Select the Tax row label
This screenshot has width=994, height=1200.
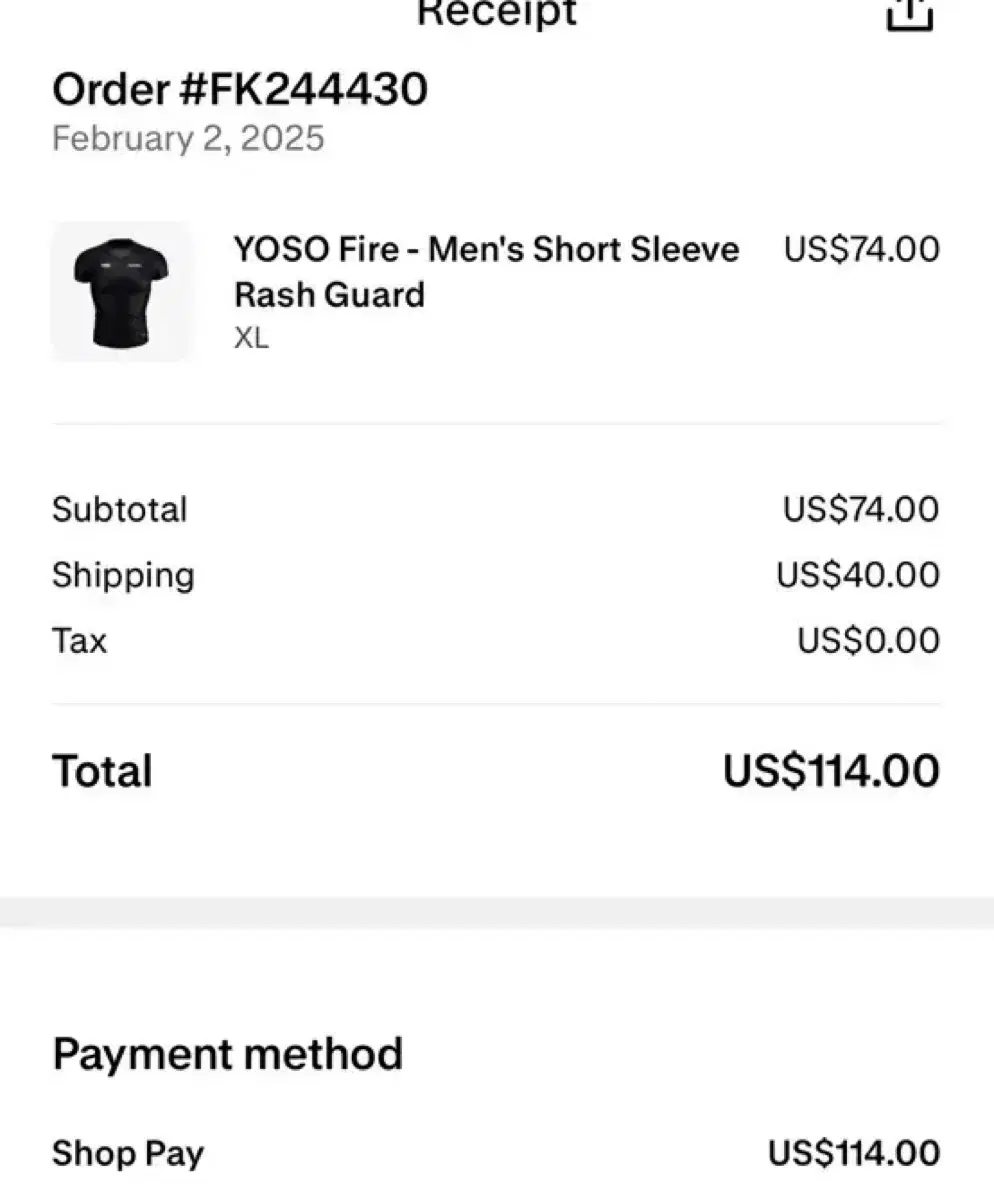[79, 640]
